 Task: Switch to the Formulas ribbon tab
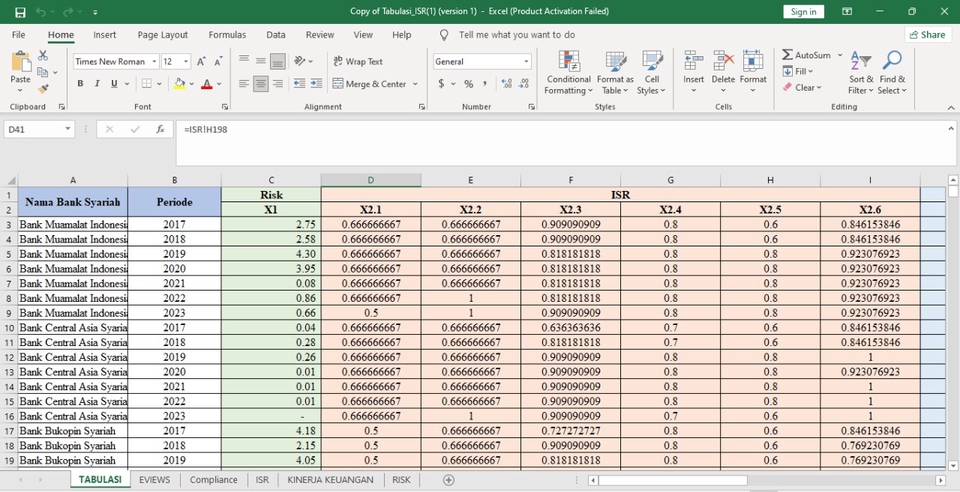tap(227, 35)
